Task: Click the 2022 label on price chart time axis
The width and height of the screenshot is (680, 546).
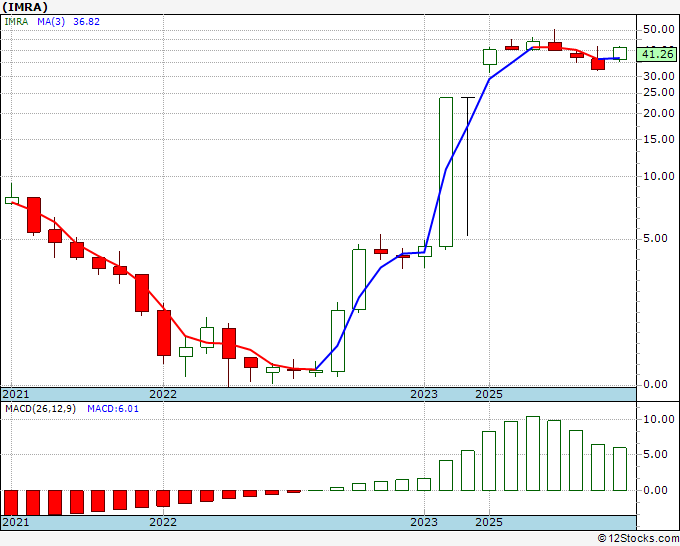Action: (x=163, y=394)
